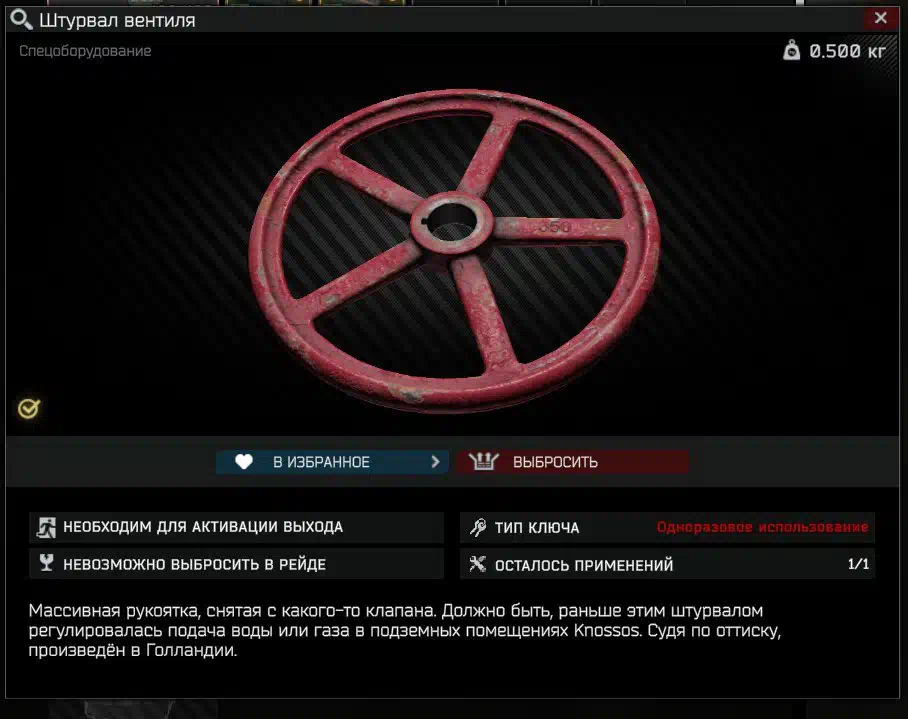The height and width of the screenshot is (719, 908).
Task: Click the weight bag icon
Action: point(792,50)
